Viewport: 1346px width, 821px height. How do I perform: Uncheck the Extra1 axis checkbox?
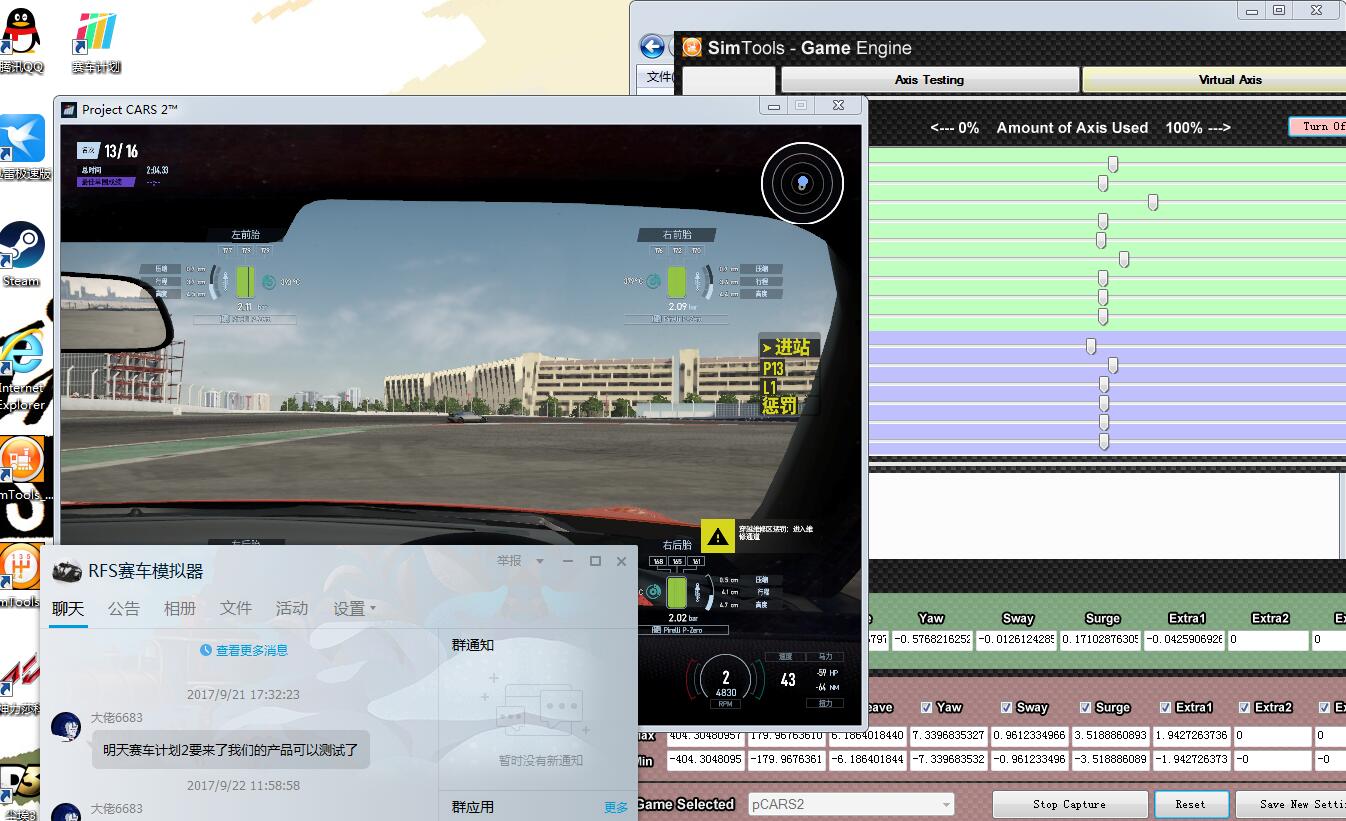pos(1166,707)
